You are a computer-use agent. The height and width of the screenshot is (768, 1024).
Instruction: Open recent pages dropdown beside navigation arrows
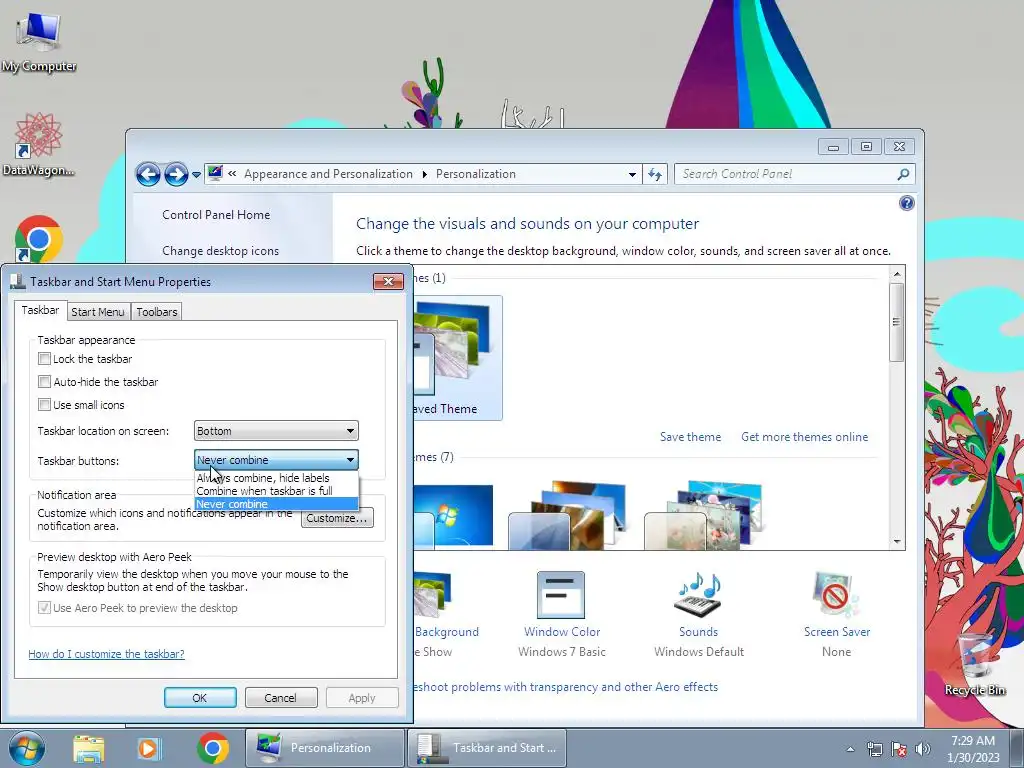click(x=196, y=175)
